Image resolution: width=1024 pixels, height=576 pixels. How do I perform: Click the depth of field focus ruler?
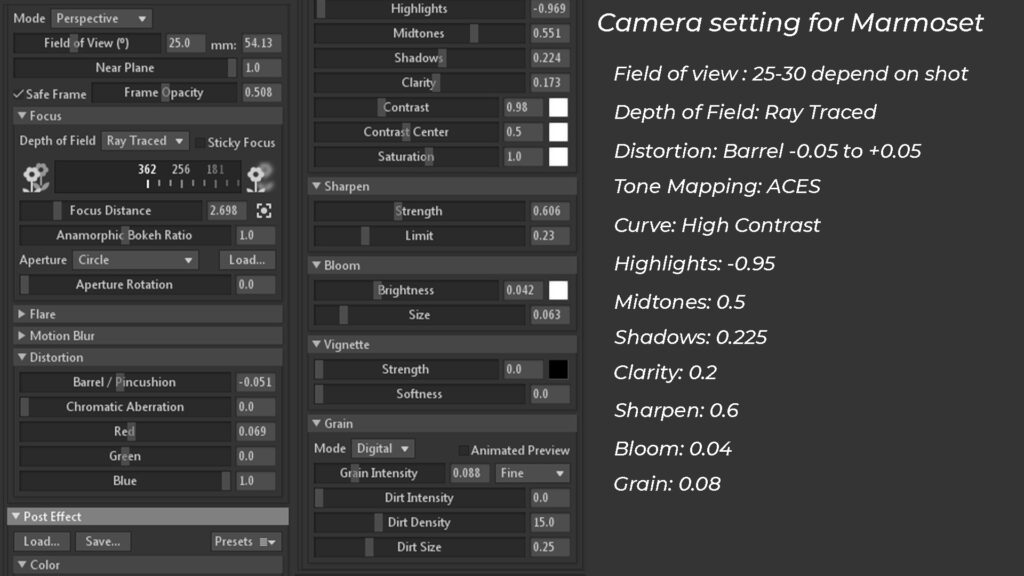point(148,178)
